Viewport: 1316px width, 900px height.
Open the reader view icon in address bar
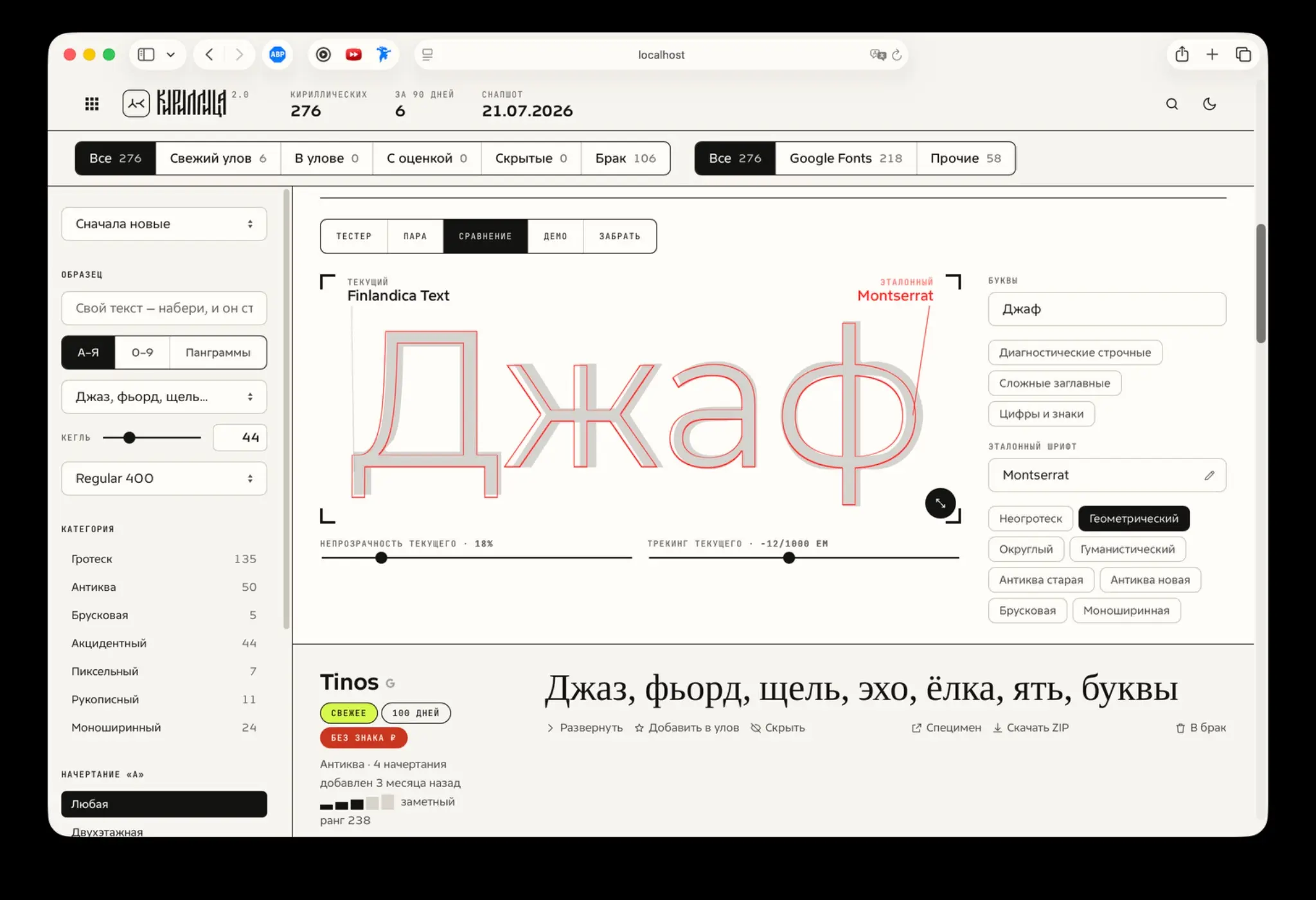coord(427,55)
